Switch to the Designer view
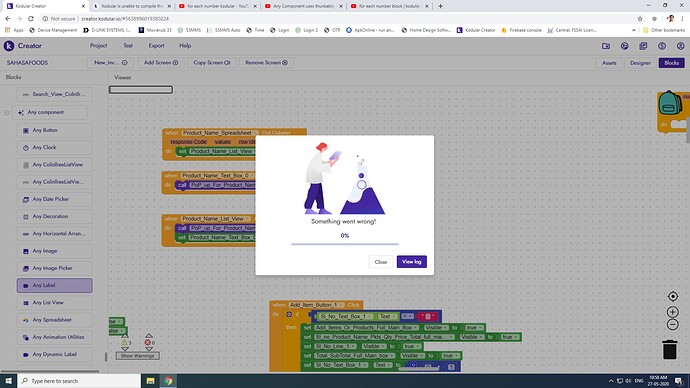 (x=640, y=63)
